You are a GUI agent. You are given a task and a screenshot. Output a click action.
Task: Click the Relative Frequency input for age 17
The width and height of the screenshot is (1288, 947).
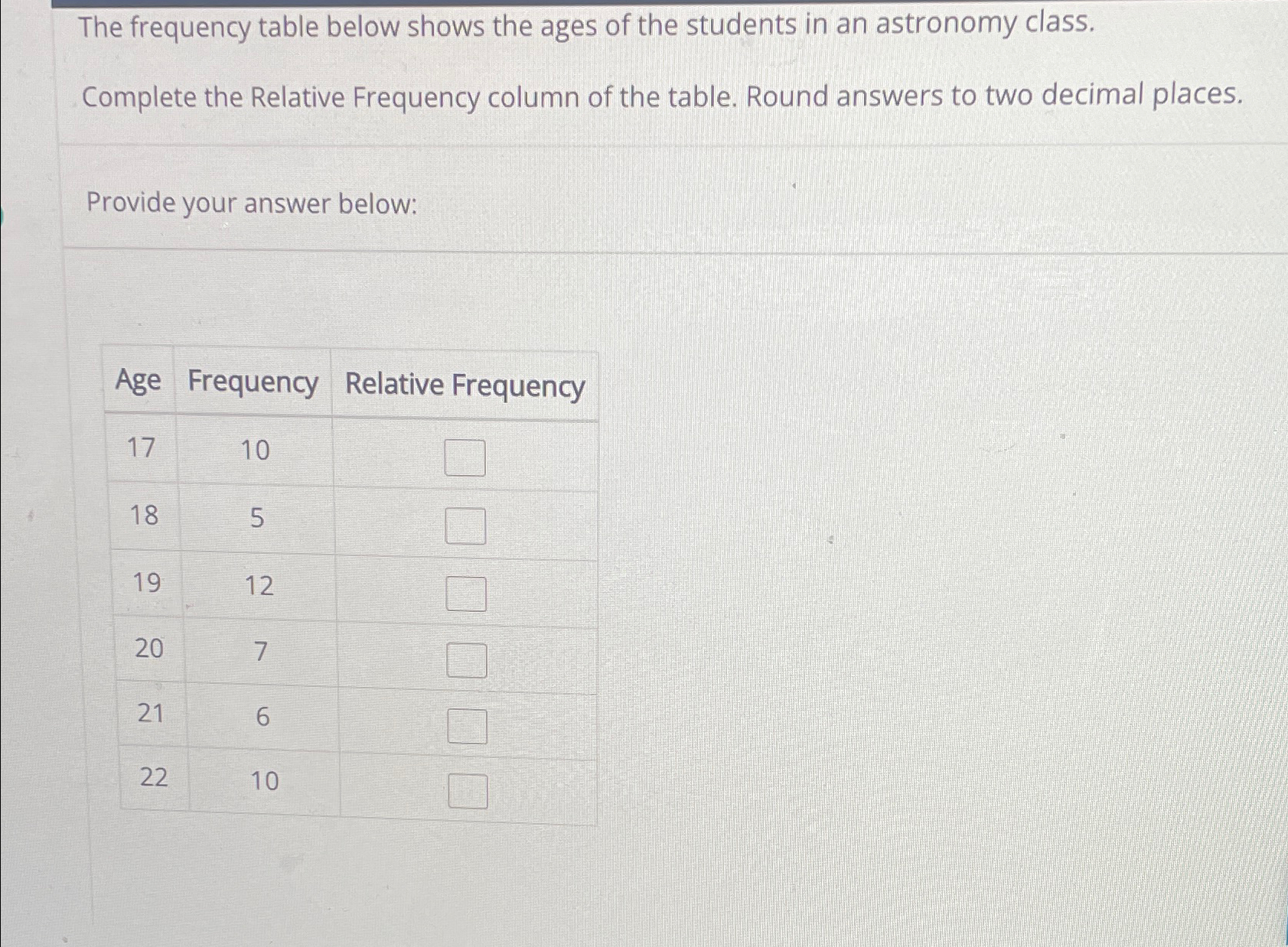[x=465, y=457]
